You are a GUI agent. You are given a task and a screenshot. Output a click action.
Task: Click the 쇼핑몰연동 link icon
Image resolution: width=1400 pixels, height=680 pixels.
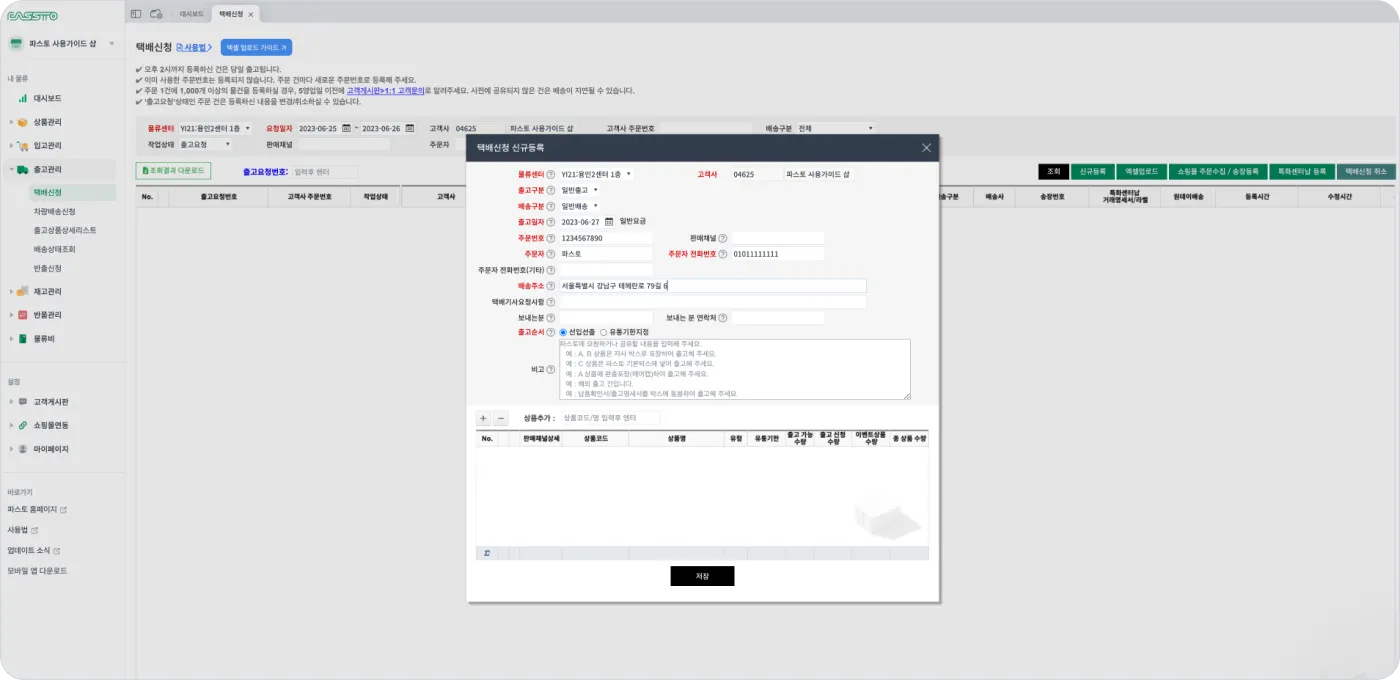(x=22, y=426)
